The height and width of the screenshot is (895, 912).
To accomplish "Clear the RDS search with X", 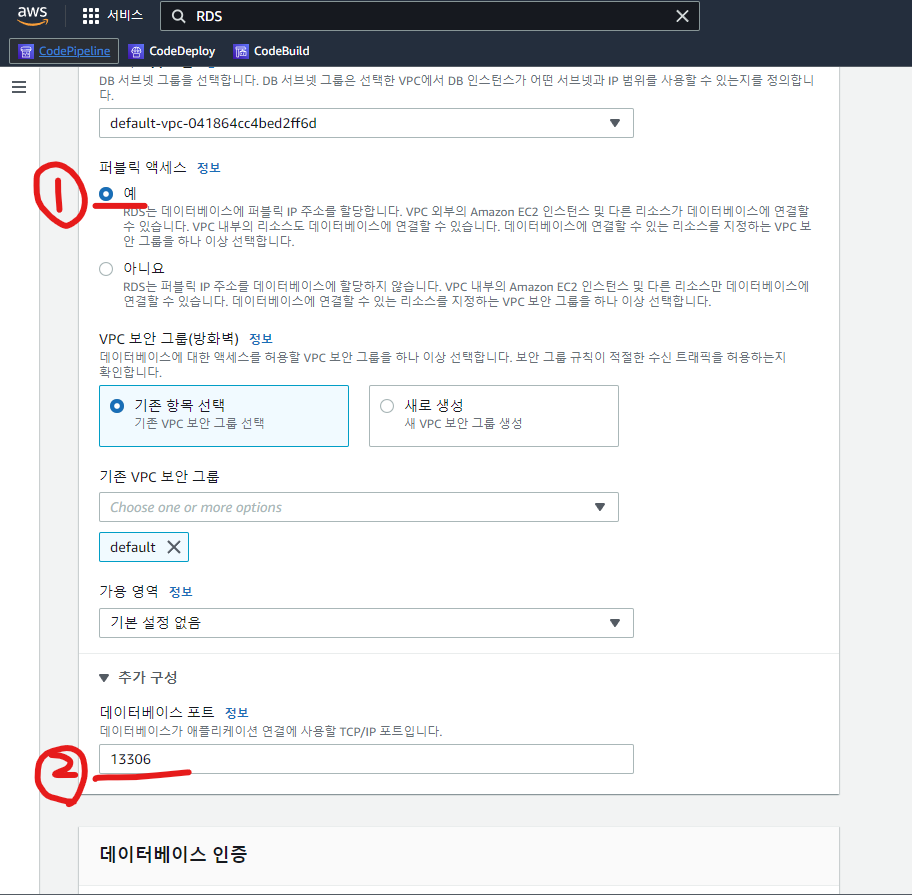I will pyautogui.click(x=682, y=16).
